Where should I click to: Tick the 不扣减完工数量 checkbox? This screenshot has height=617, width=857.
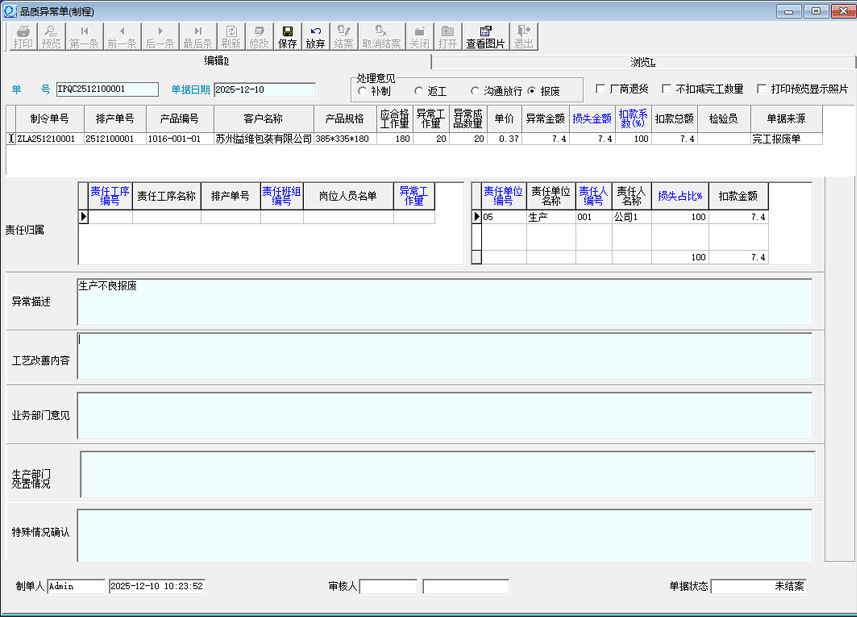667,89
